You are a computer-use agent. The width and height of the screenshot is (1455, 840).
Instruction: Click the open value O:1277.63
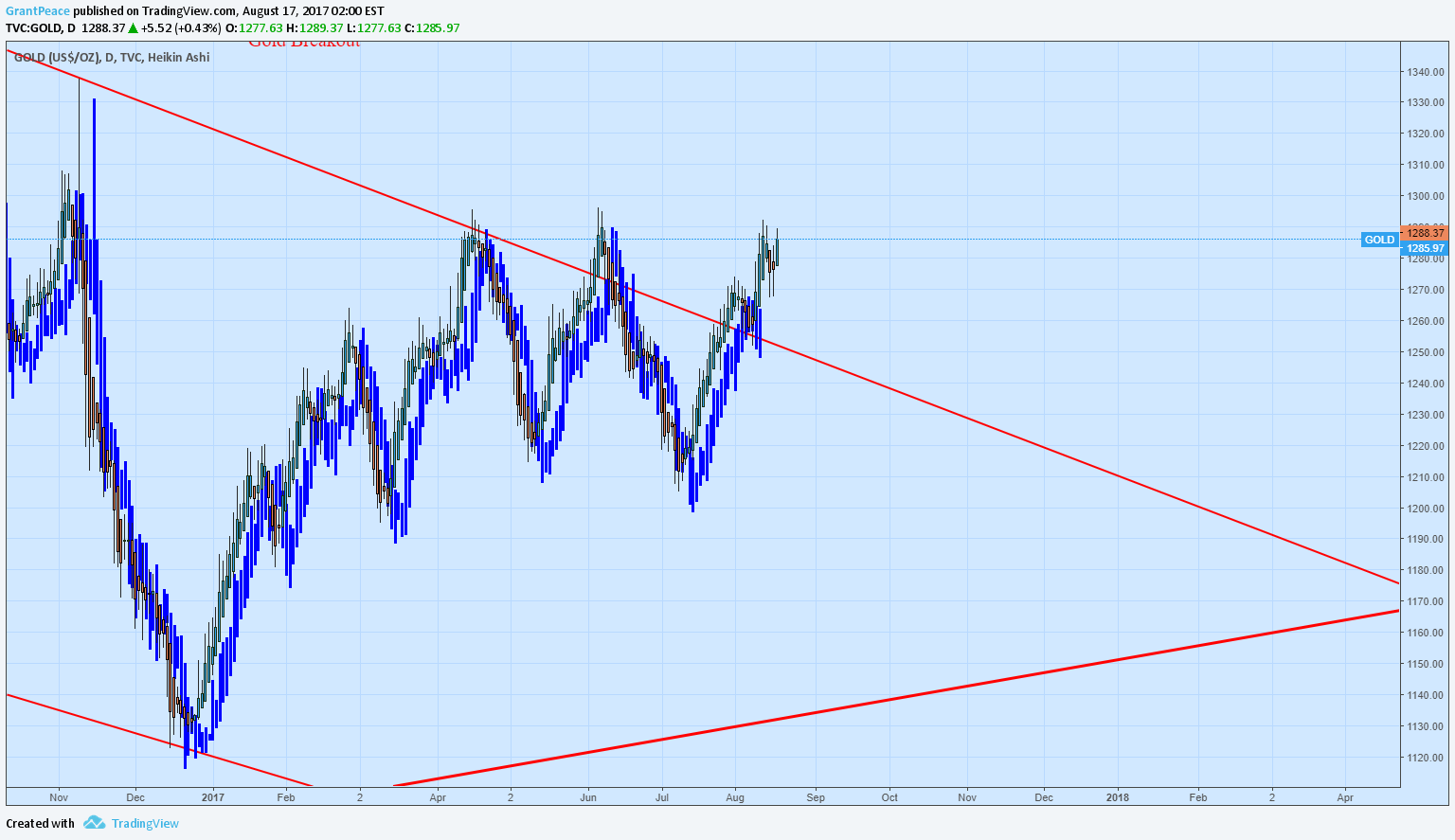point(254,28)
